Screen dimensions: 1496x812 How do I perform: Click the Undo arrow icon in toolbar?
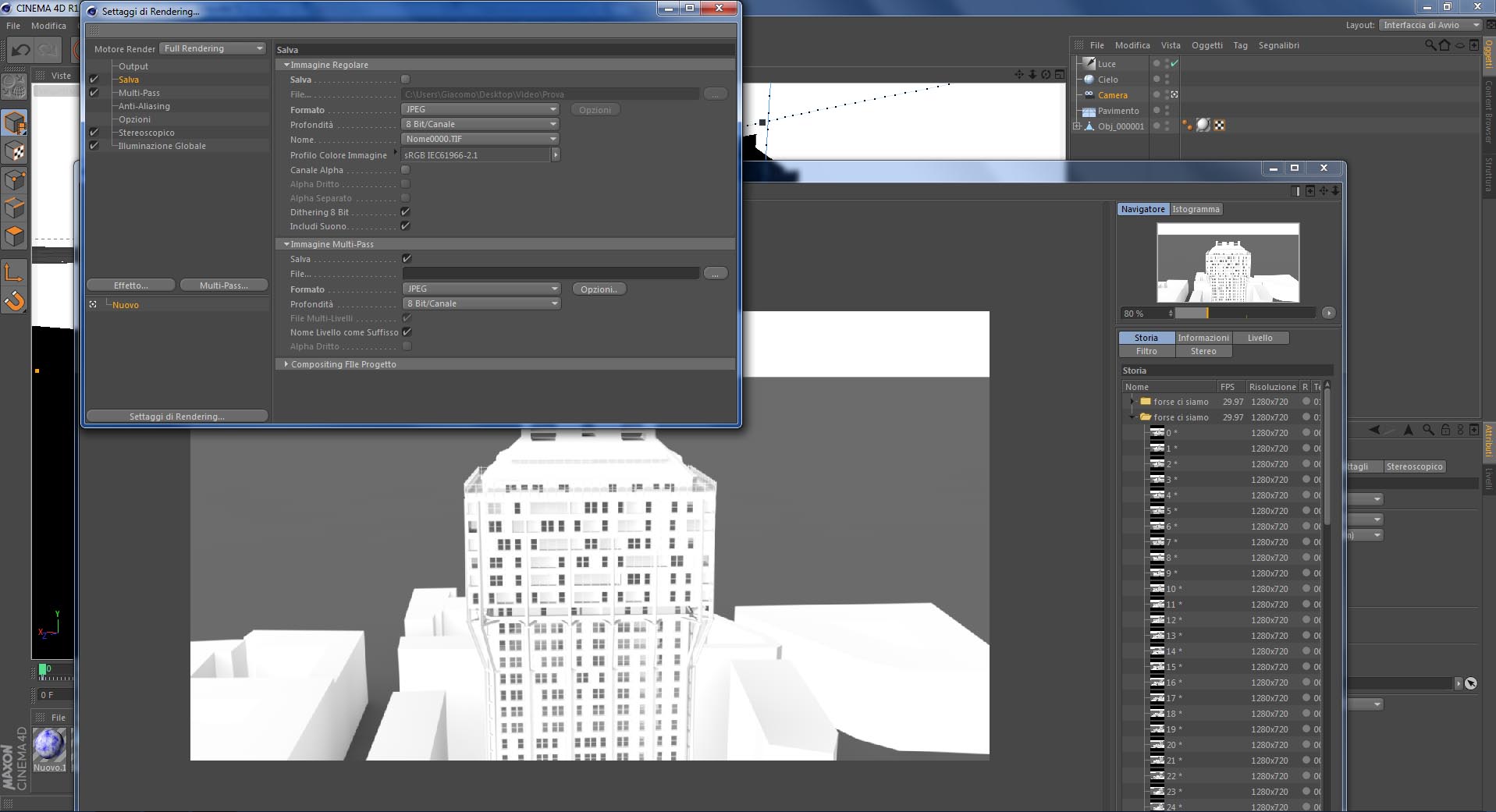(21, 50)
